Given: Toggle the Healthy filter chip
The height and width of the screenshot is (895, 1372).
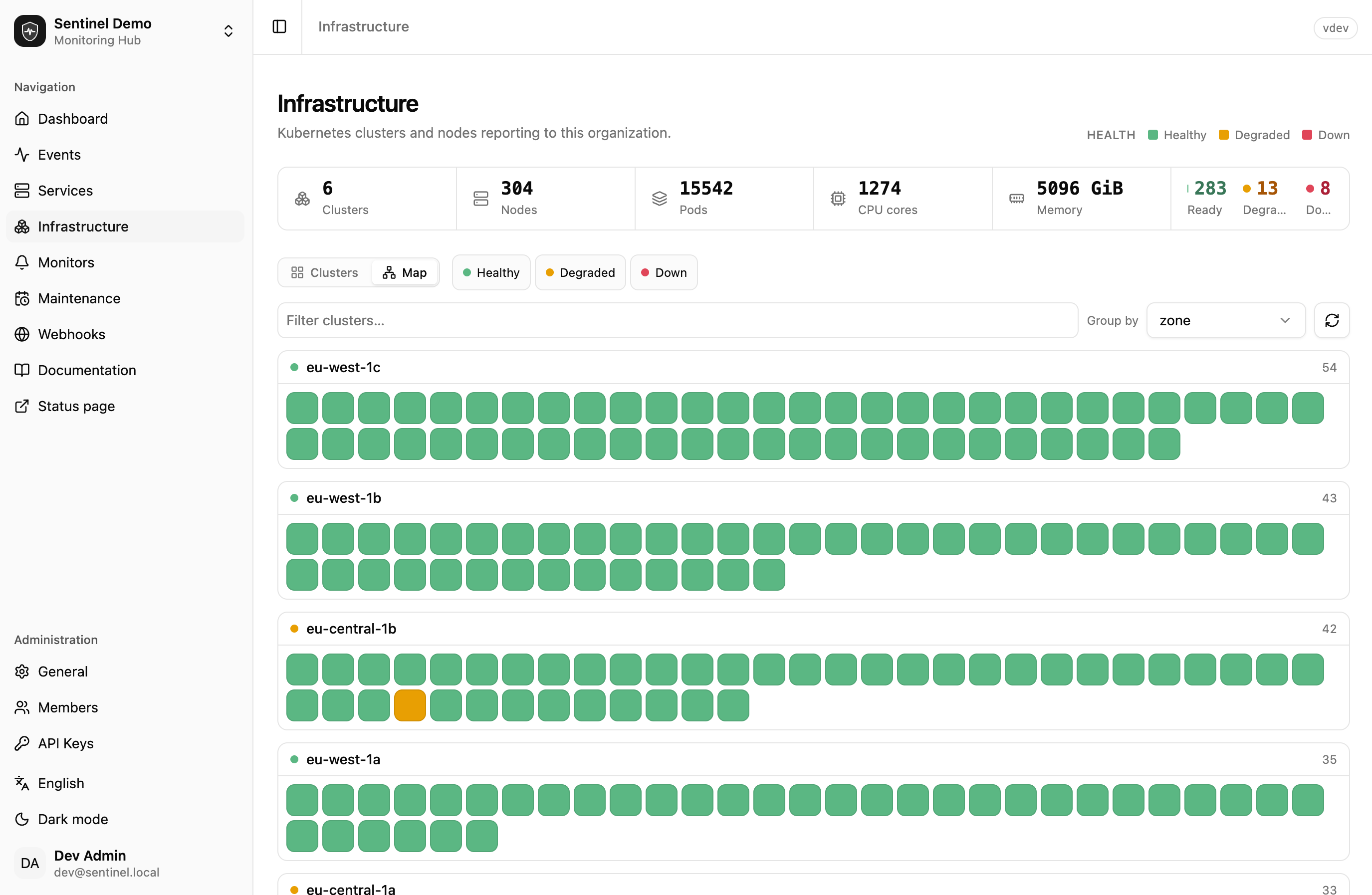Looking at the screenshot, I should pos(491,272).
